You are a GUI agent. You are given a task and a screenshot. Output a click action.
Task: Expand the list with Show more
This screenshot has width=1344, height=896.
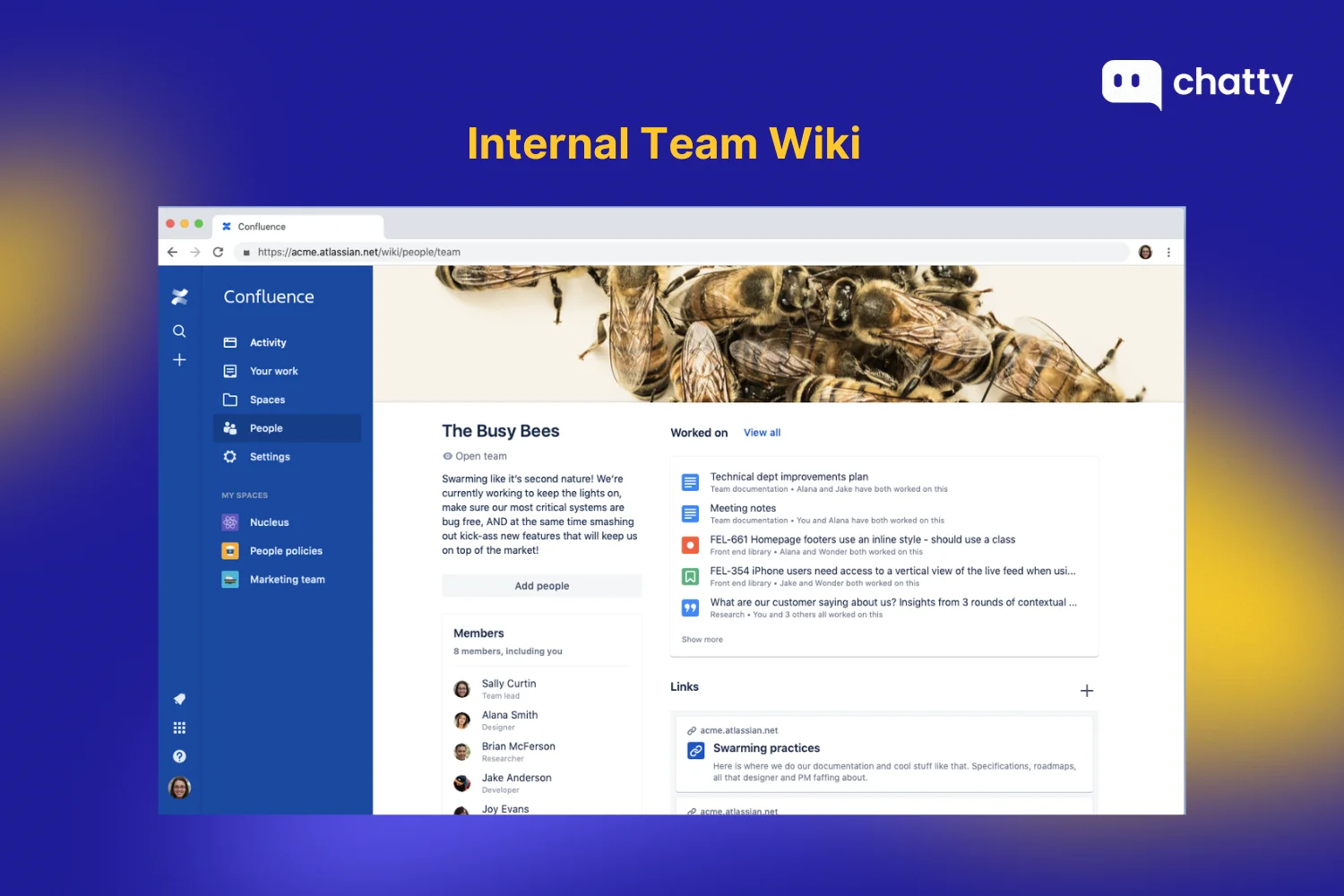coord(702,640)
